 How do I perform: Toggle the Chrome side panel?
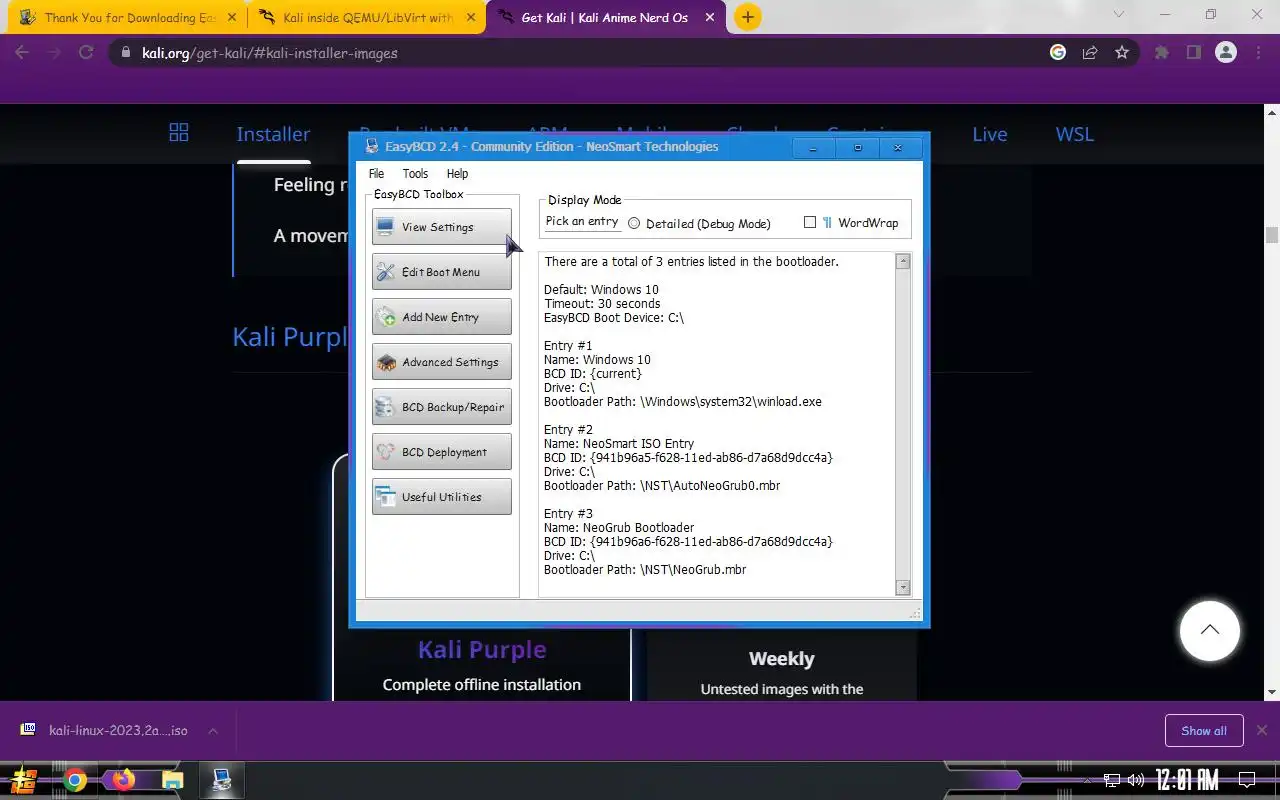point(1193,53)
